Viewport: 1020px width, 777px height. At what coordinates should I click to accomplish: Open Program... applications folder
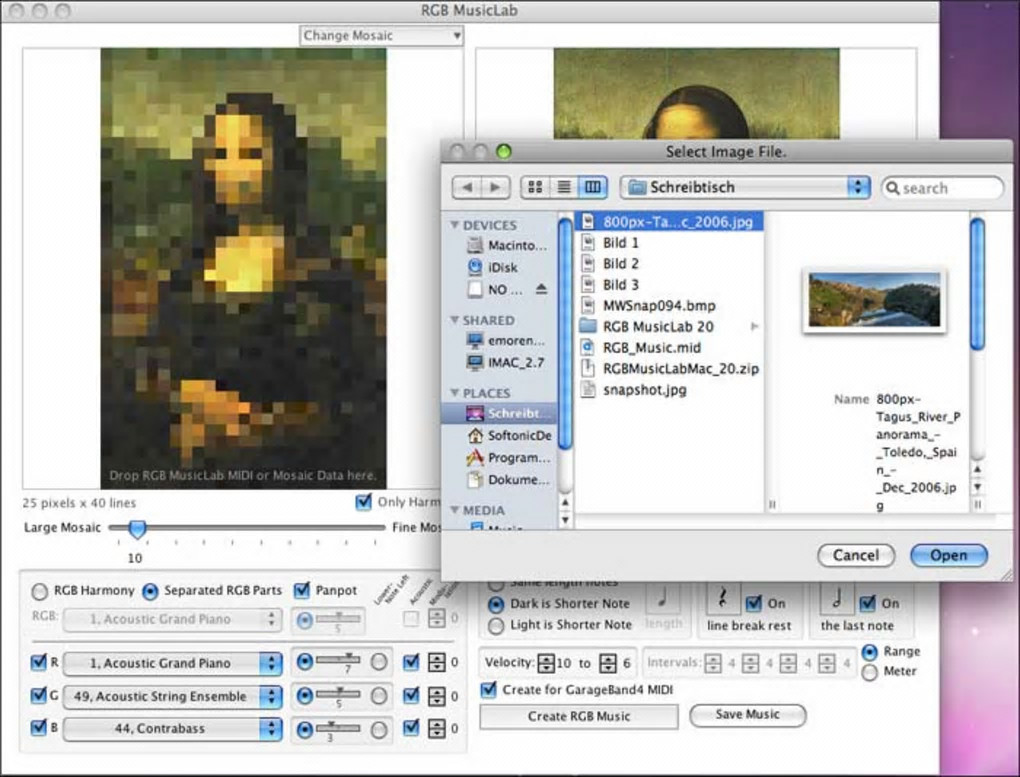pyautogui.click(x=508, y=457)
